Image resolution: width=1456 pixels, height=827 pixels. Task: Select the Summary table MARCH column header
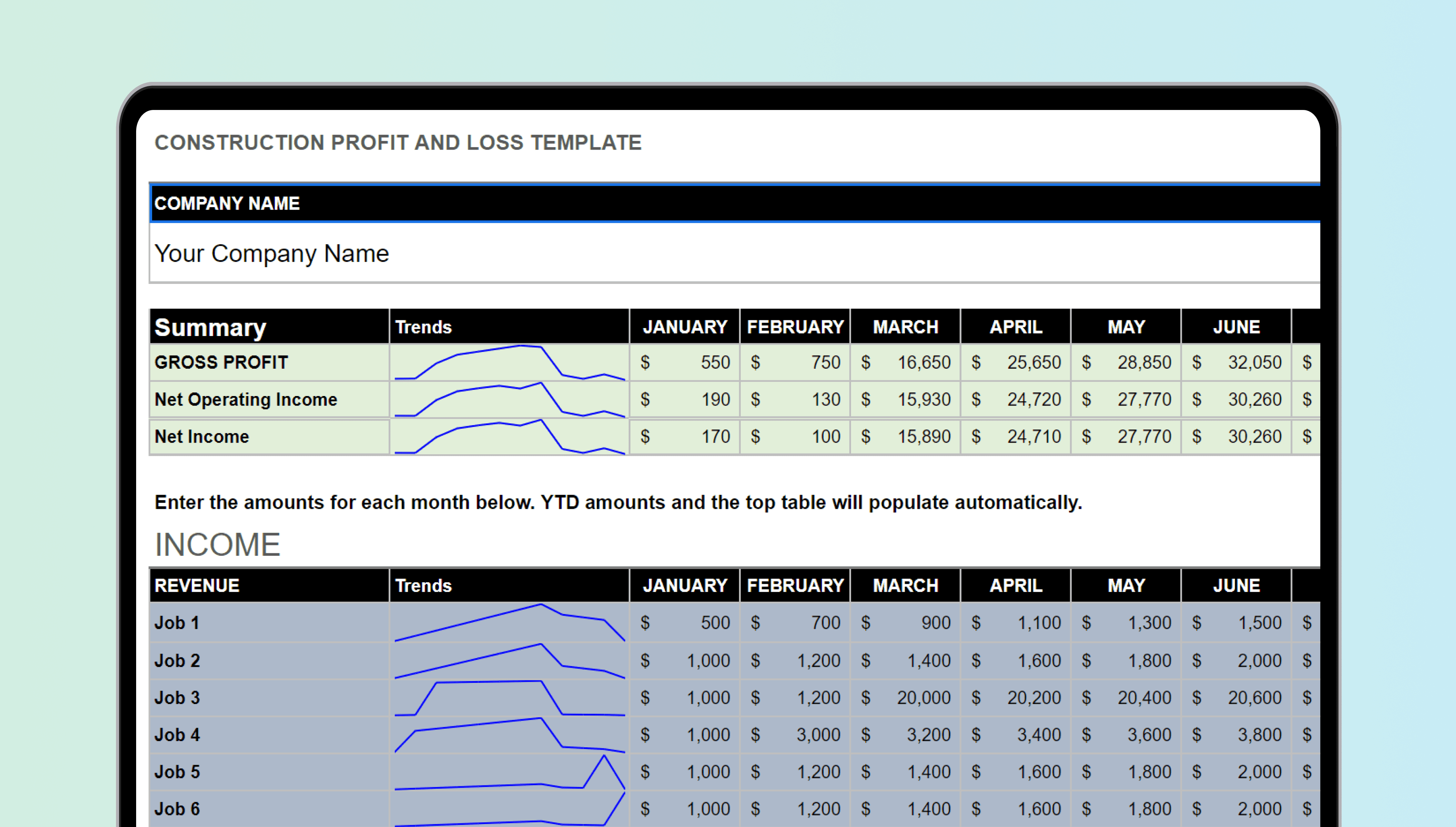905,327
